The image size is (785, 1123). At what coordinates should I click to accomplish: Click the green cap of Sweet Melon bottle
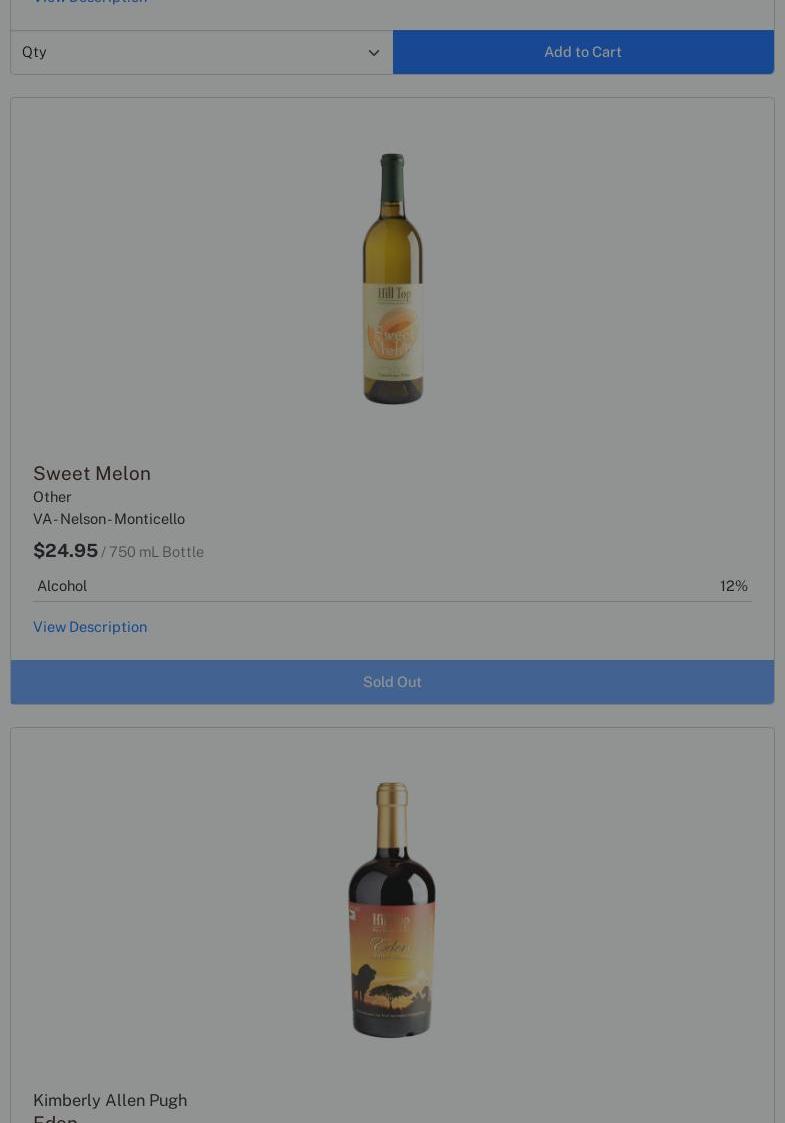click(x=392, y=178)
